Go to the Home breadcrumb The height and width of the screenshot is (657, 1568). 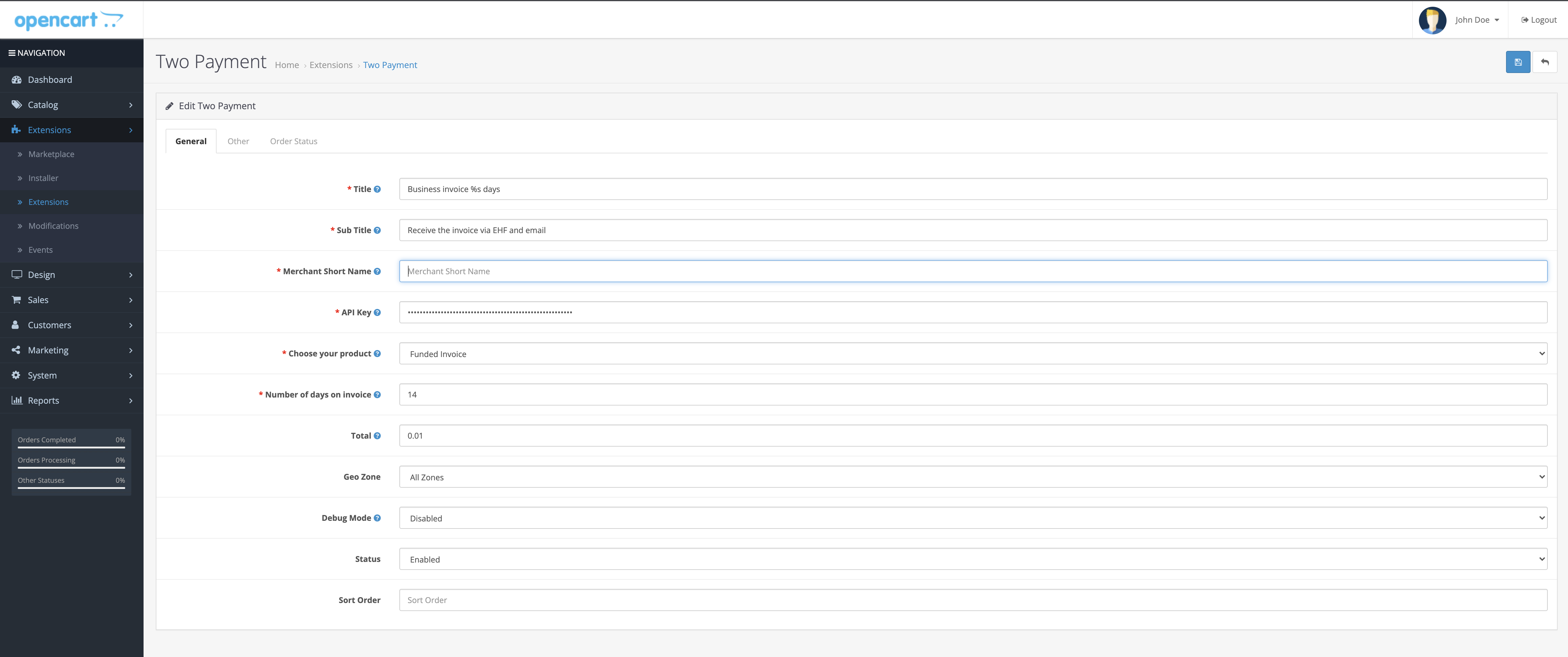pyautogui.click(x=287, y=65)
